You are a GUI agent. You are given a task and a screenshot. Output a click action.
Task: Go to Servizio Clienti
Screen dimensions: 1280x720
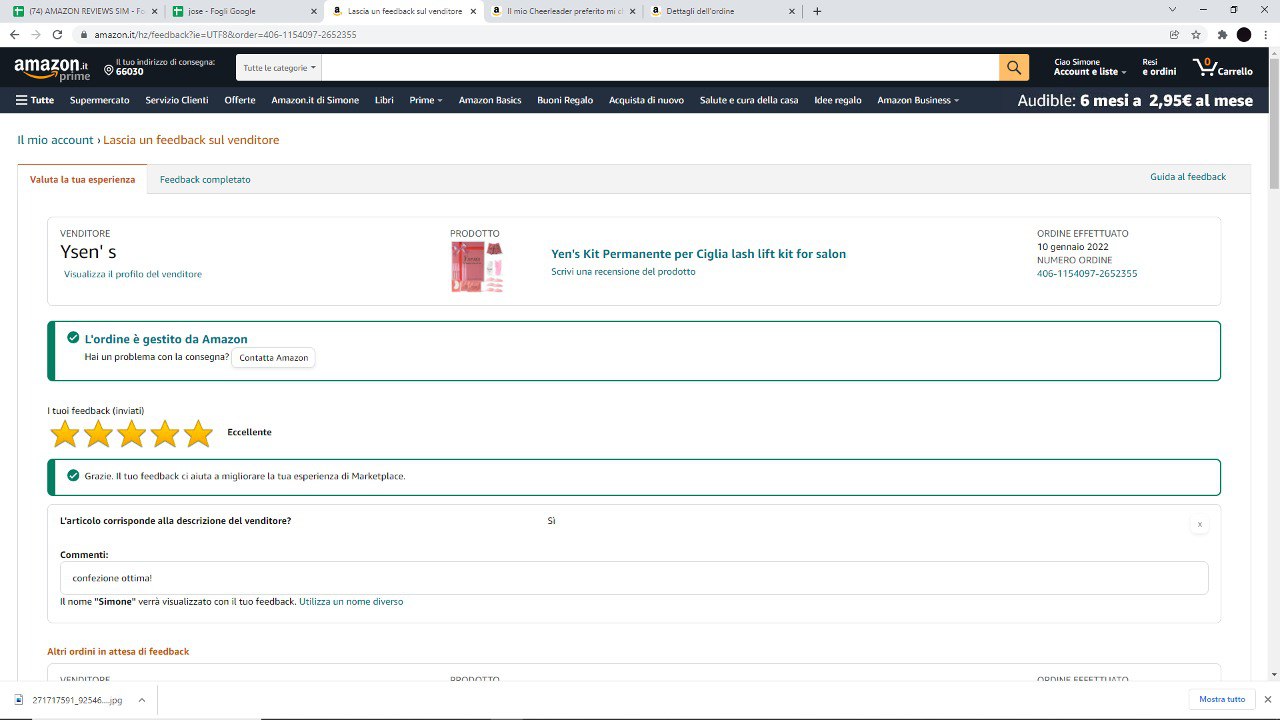[x=177, y=100]
